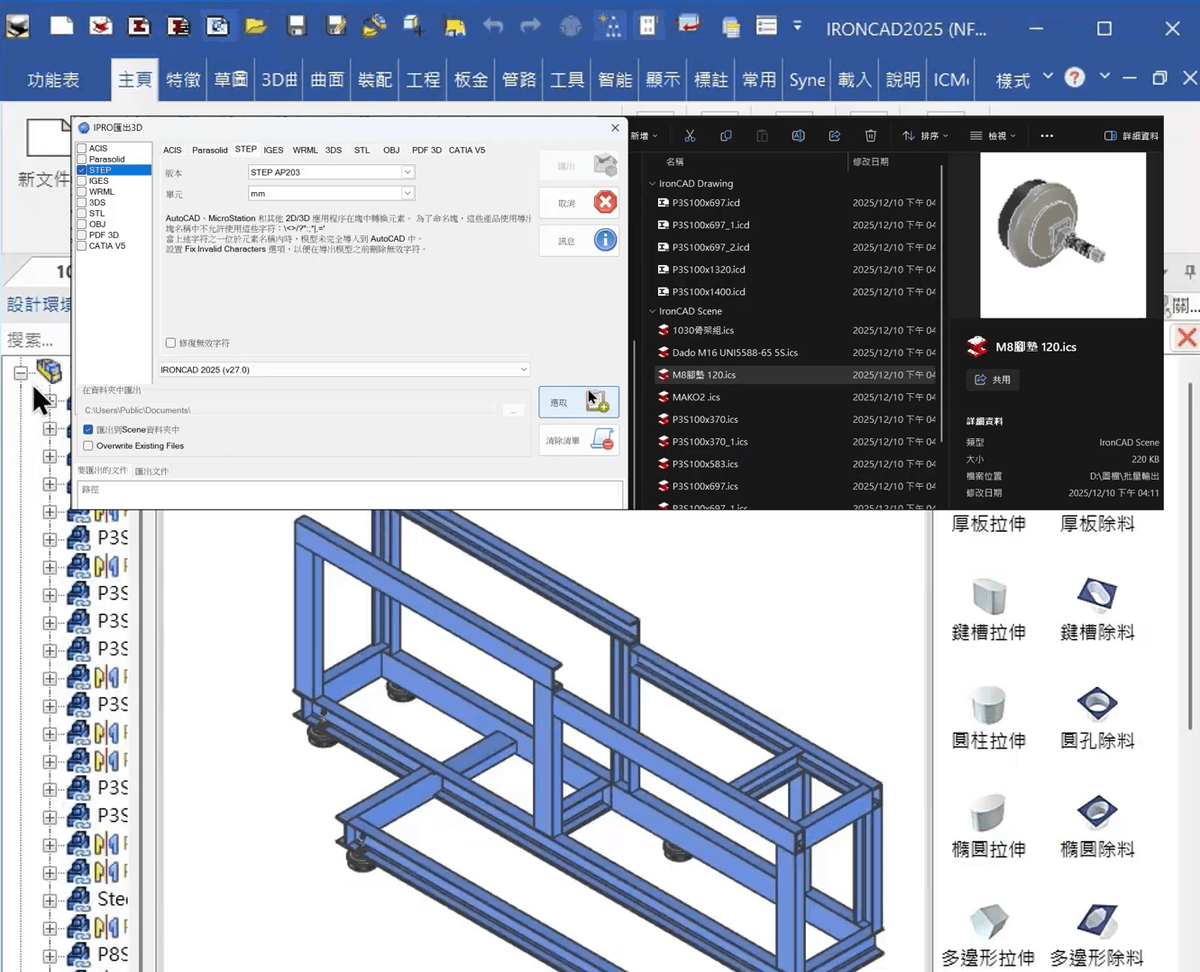The height and width of the screenshot is (972, 1200).
Task: Click the M8腳墊 120.ics preview thumbnail
Action: [x=1062, y=235]
